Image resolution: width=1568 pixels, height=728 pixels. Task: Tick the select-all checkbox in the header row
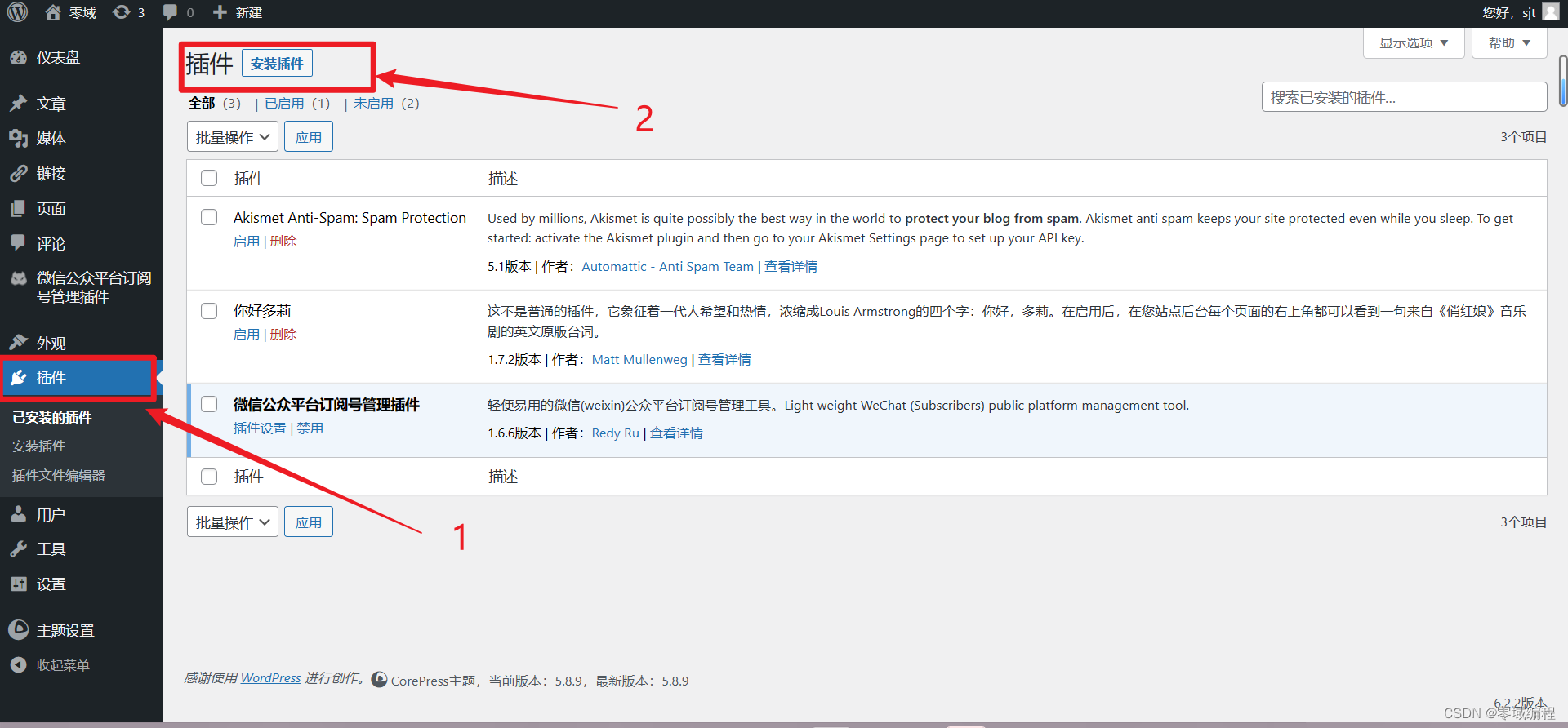pyautogui.click(x=209, y=178)
